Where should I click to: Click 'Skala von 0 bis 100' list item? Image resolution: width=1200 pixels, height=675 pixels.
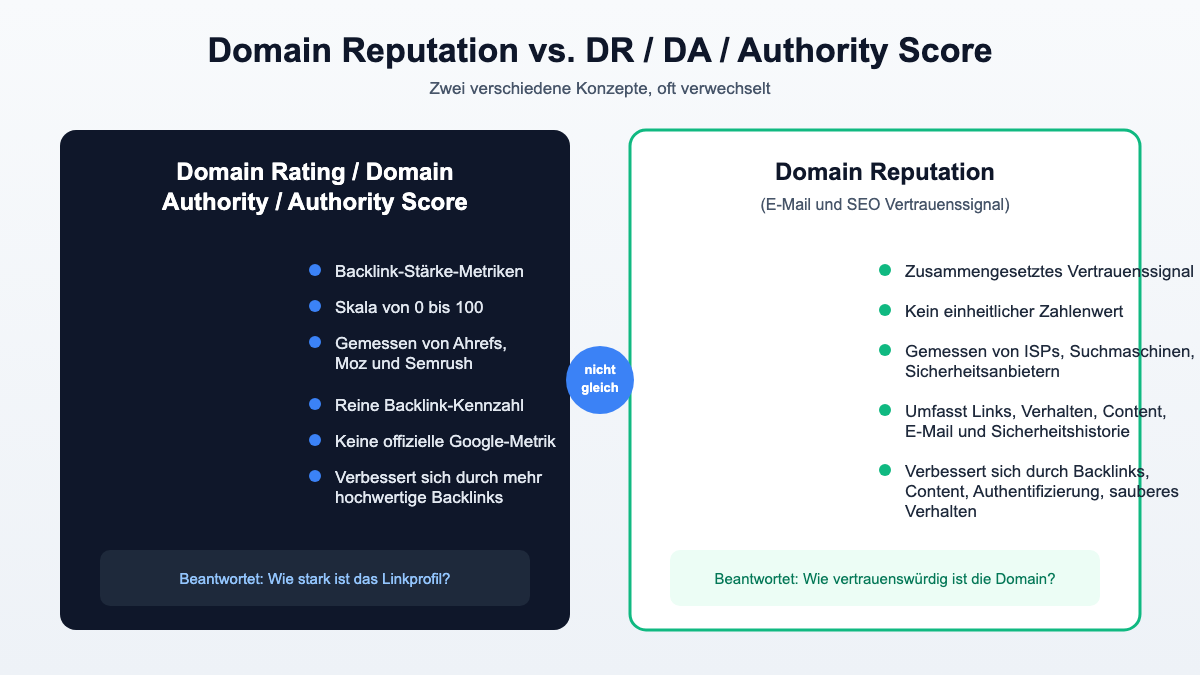point(409,307)
